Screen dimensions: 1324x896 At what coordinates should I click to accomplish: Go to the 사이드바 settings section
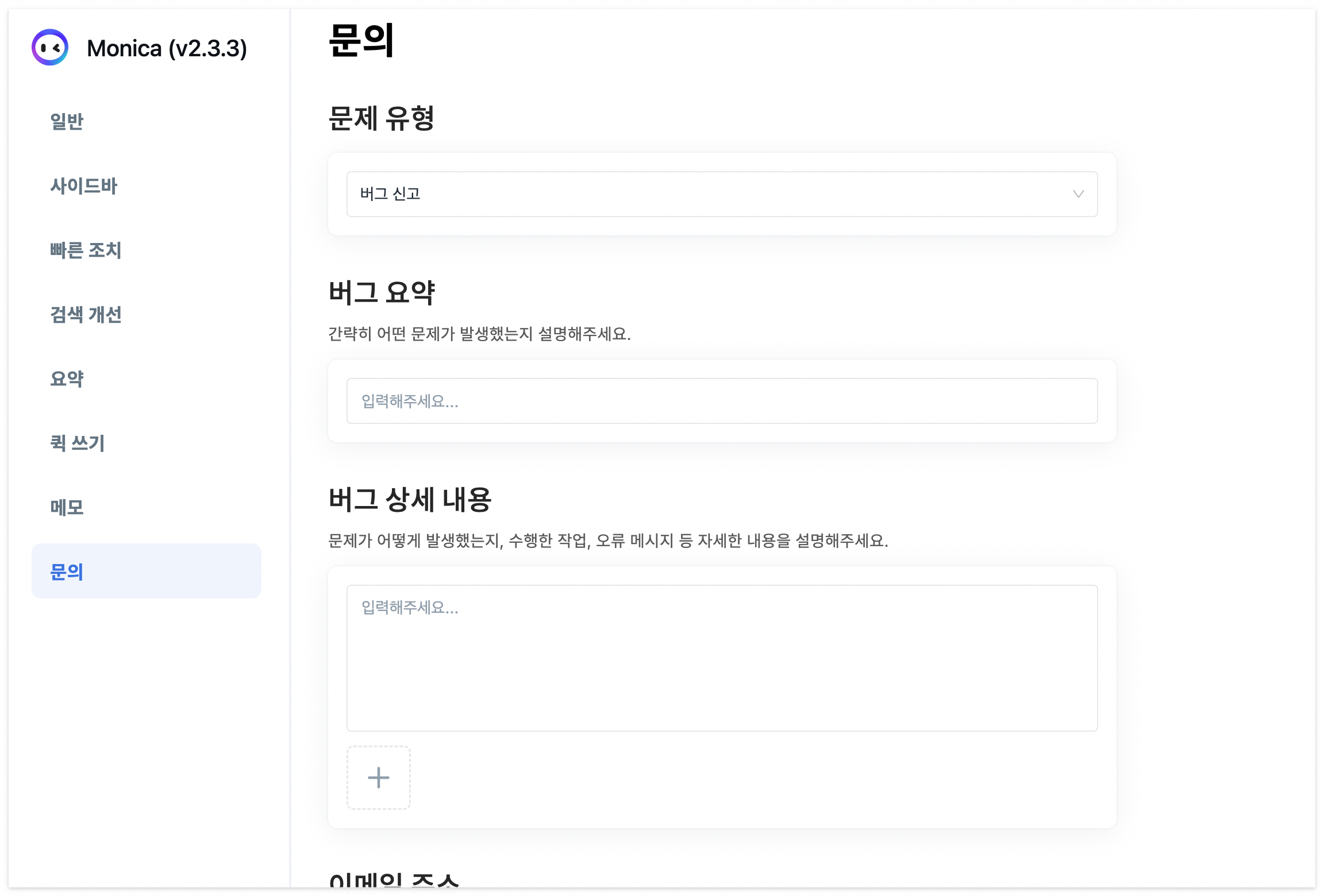(83, 186)
